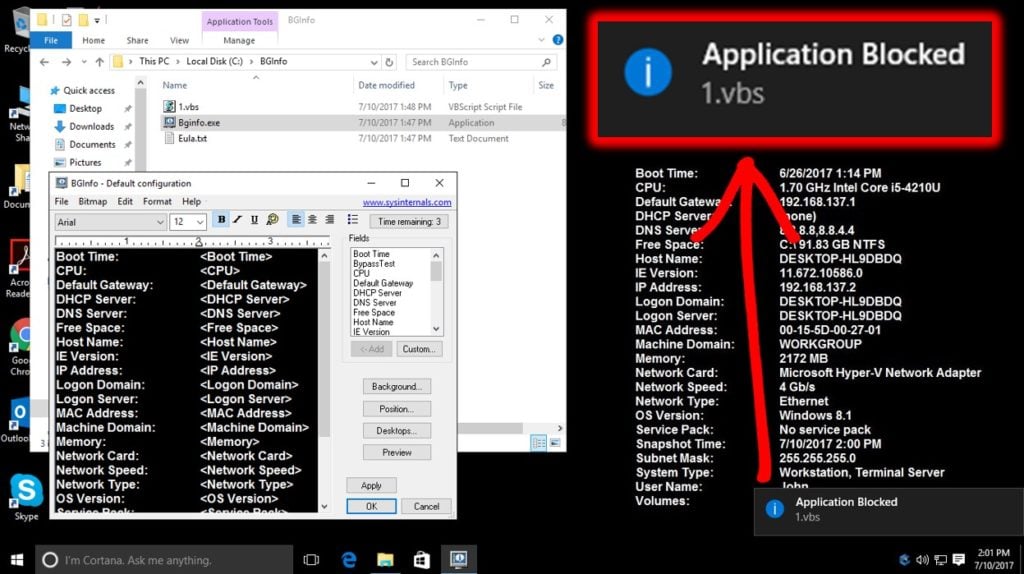Open the Windows Start menu

(x=17, y=560)
